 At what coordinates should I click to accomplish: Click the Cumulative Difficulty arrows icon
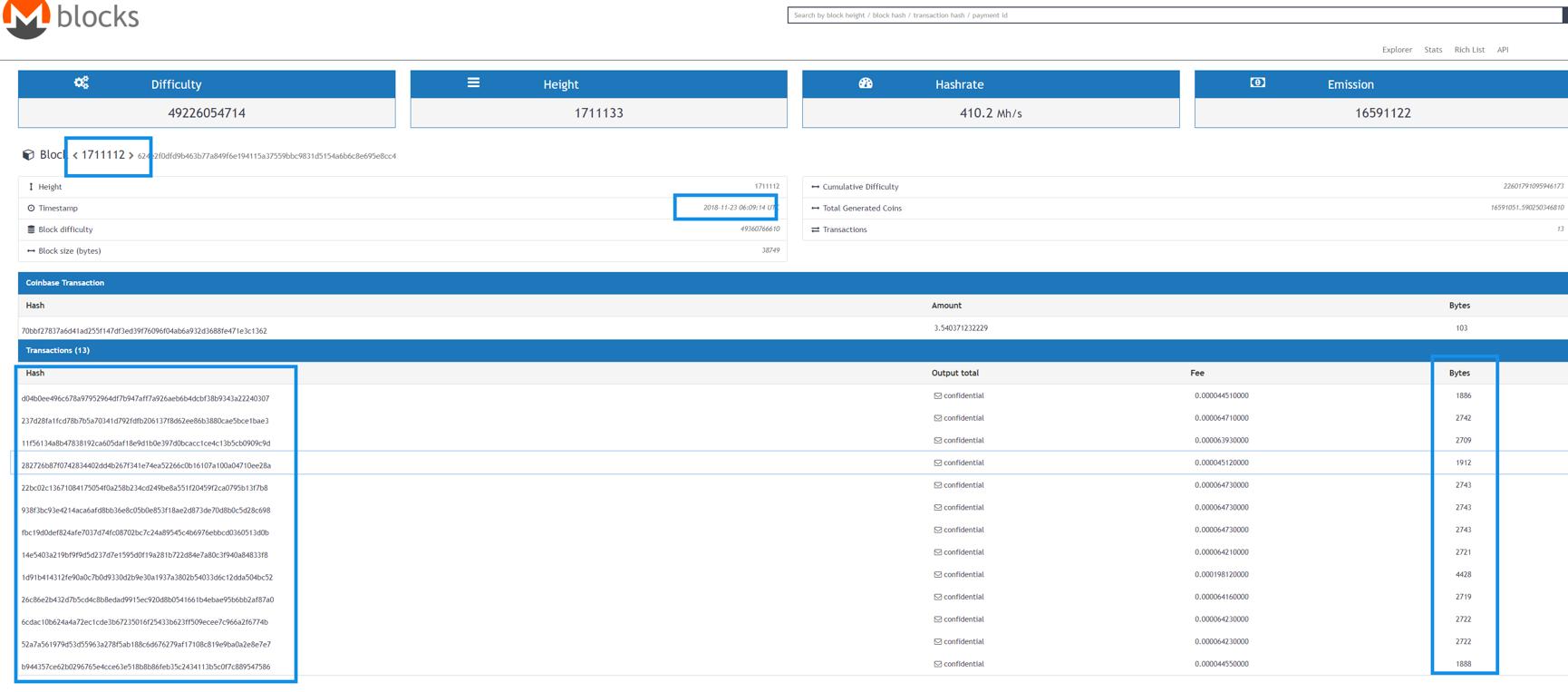(x=816, y=187)
